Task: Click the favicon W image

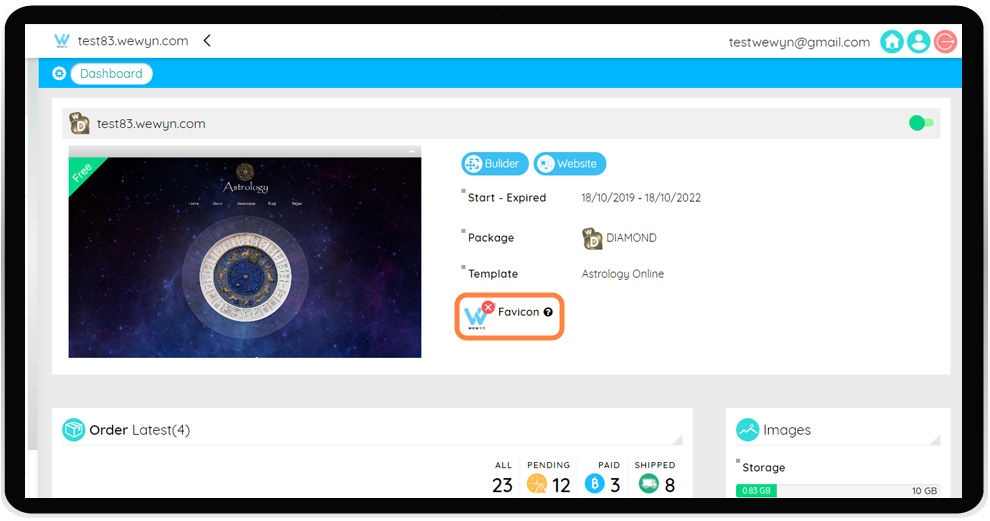Action: [475, 317]
